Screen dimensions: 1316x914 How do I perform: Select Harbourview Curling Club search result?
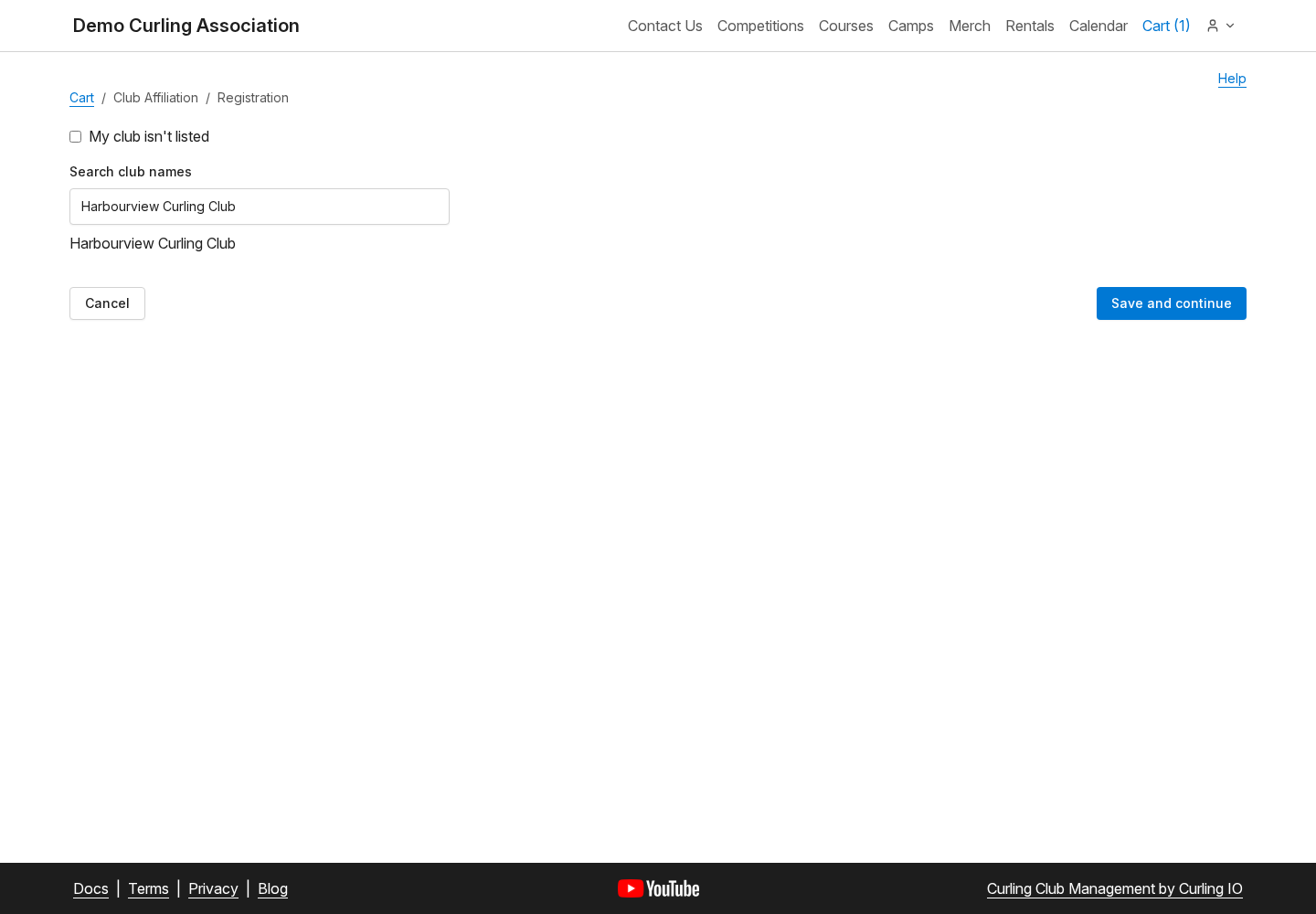(x=153, y=243)
